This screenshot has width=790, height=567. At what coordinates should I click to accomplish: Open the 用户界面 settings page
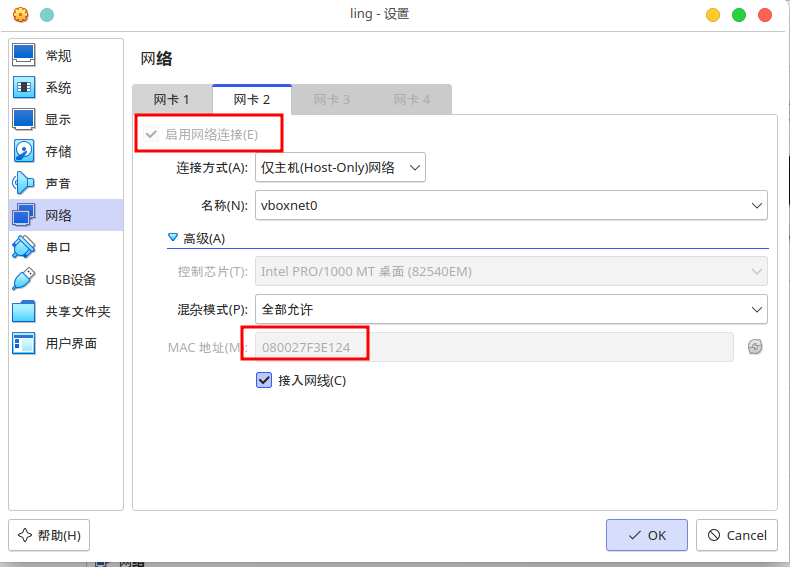pos(70,344)
